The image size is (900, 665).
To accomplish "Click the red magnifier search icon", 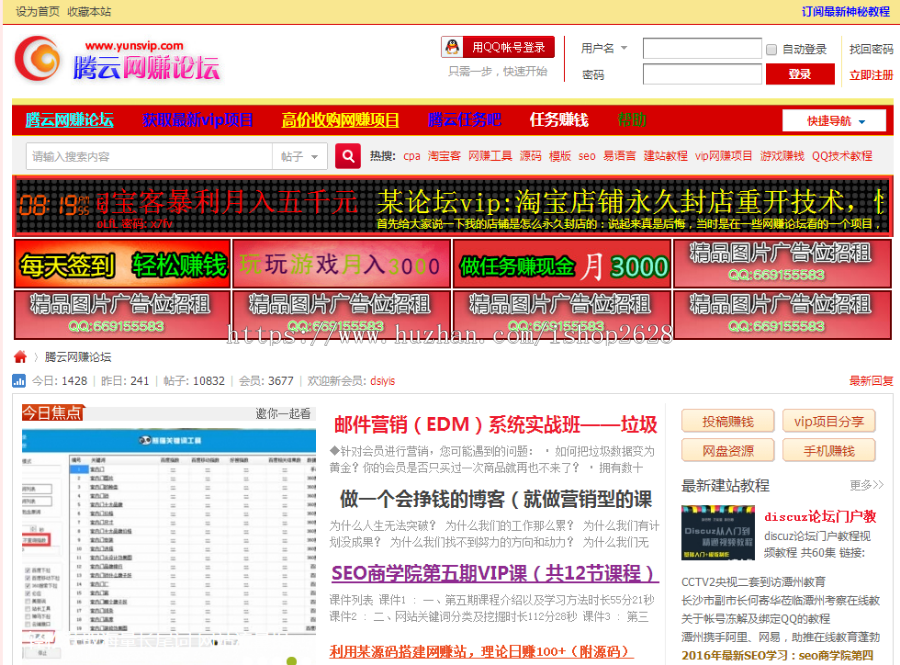I will click(x=348, y=157).
